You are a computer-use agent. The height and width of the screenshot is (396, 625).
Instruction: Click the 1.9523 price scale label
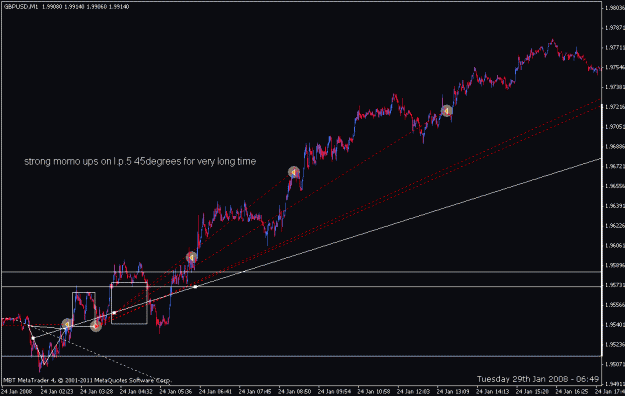pyautogui.click(x=615, y=344)
